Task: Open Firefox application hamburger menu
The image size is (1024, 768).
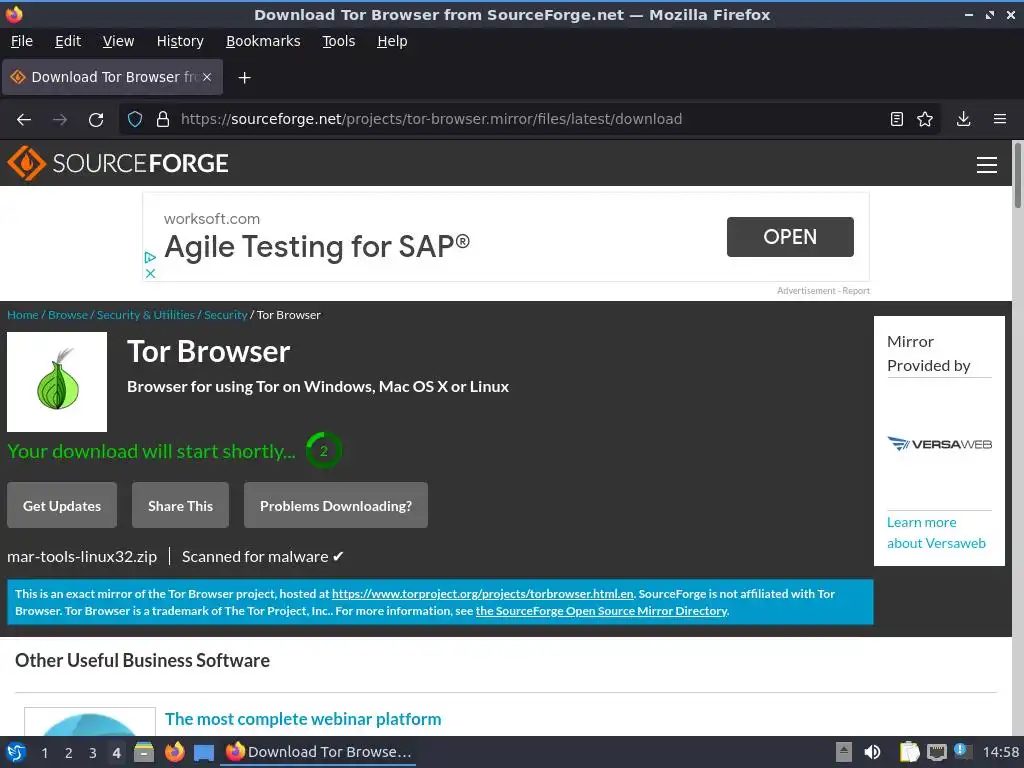Action: [x=999, y=119]
